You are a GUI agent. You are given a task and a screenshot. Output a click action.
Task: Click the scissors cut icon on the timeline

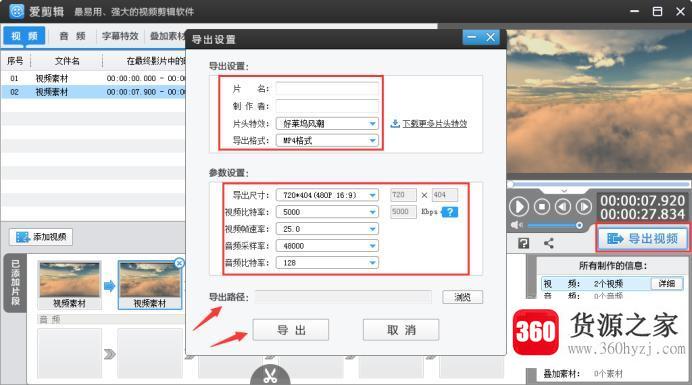270,375
